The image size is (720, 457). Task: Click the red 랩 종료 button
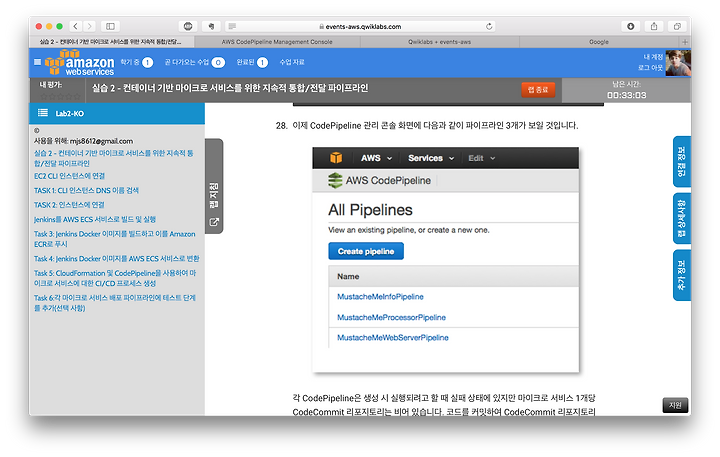[538, 90]
